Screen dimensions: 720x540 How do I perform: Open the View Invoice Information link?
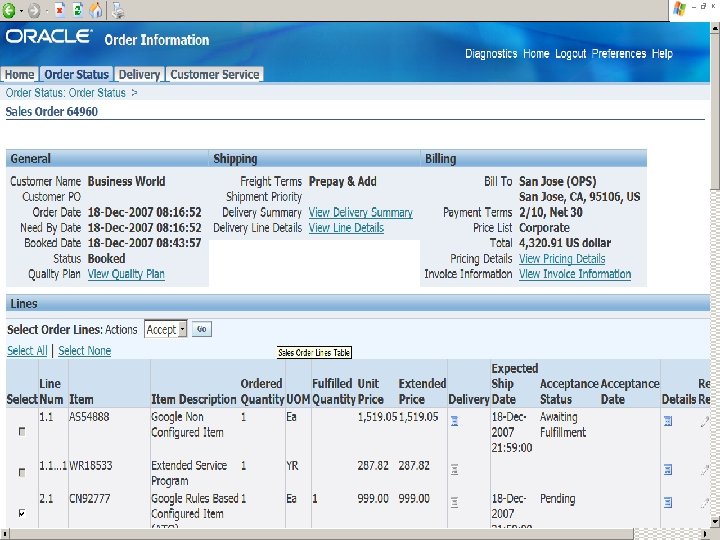[x=575, y=274]
